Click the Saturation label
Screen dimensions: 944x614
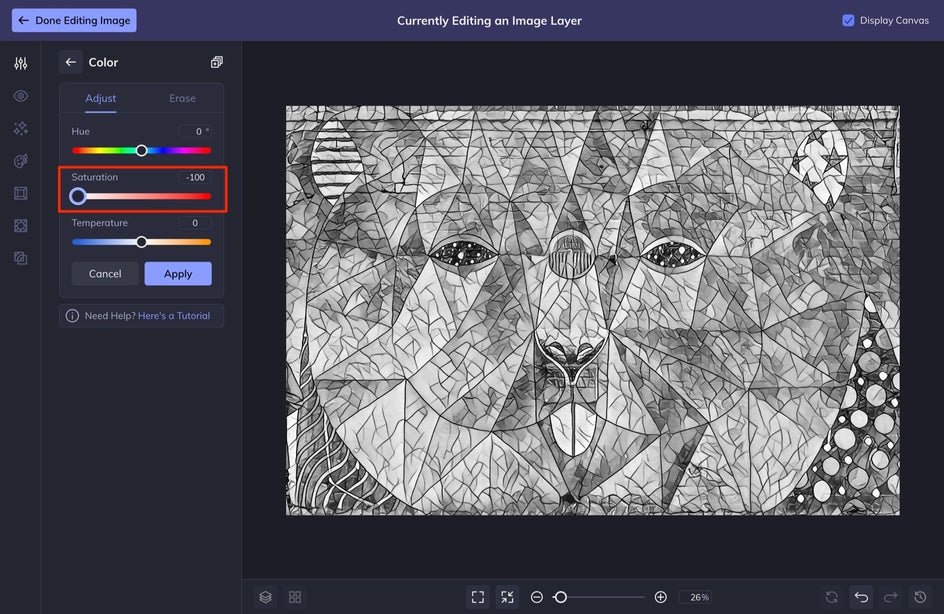[95, 177]
